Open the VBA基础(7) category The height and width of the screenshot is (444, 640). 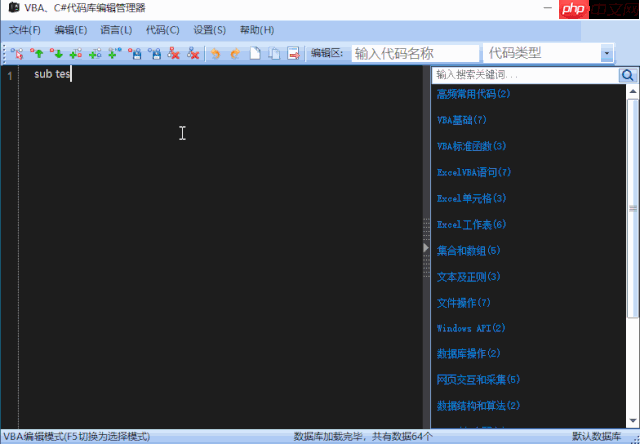click(462, 120)
